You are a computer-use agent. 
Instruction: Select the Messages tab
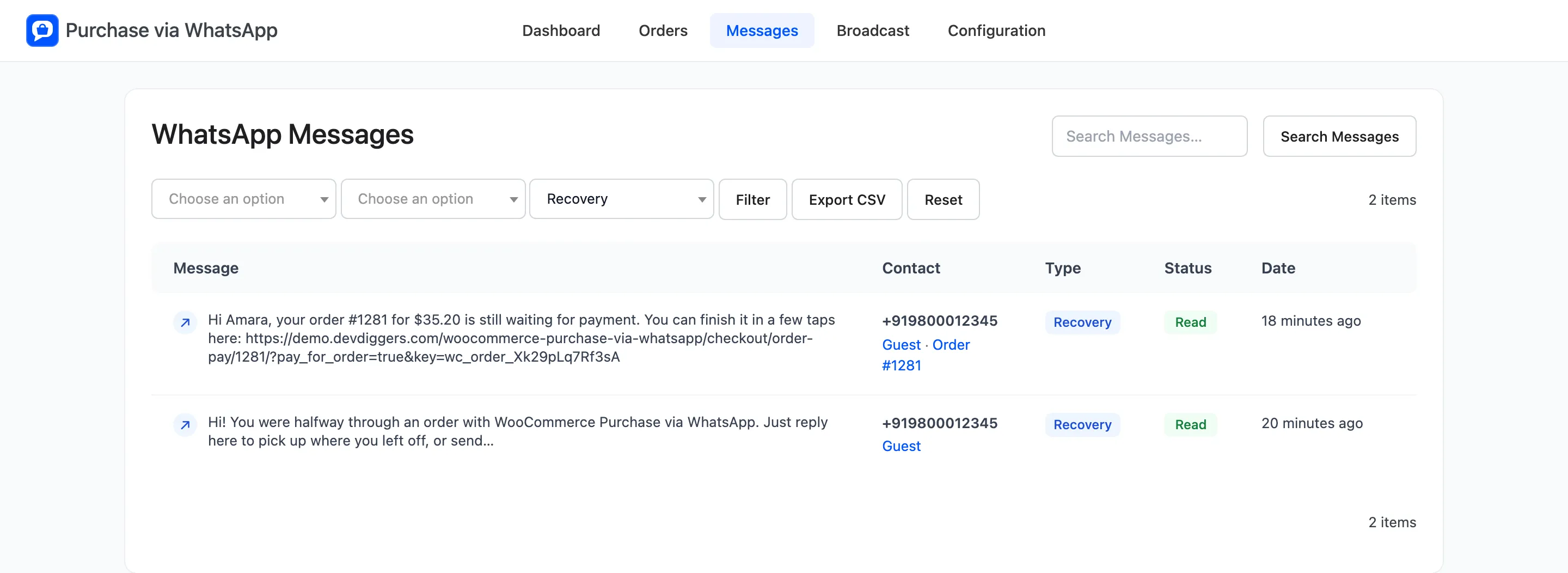[x=762, y=31]
